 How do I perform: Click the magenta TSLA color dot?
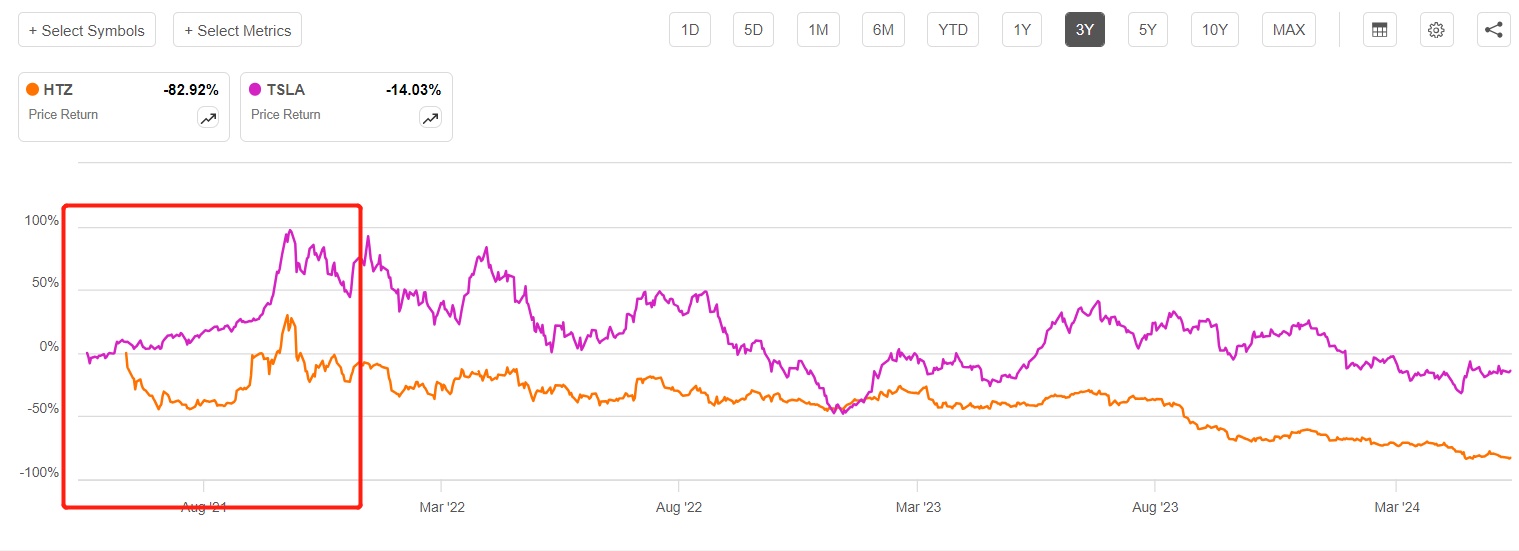click(256, 90)
